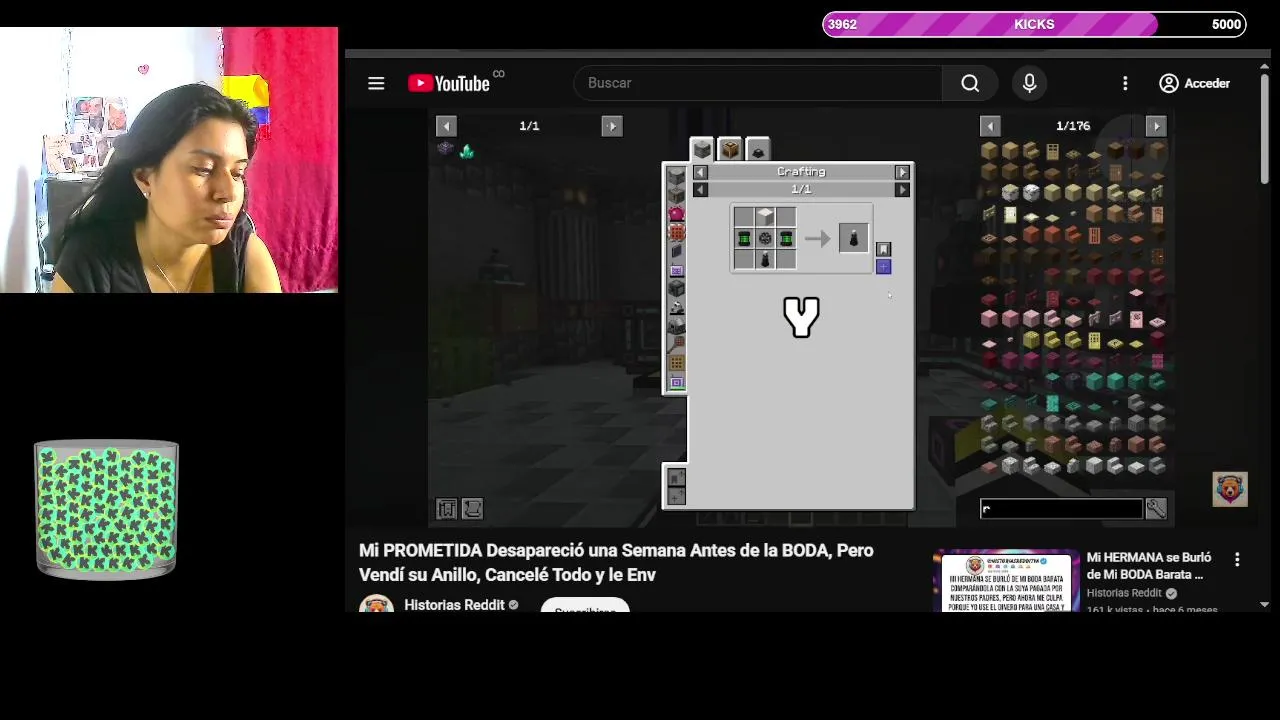Open options menu for Mi HERMANA video

point(1237,560)
